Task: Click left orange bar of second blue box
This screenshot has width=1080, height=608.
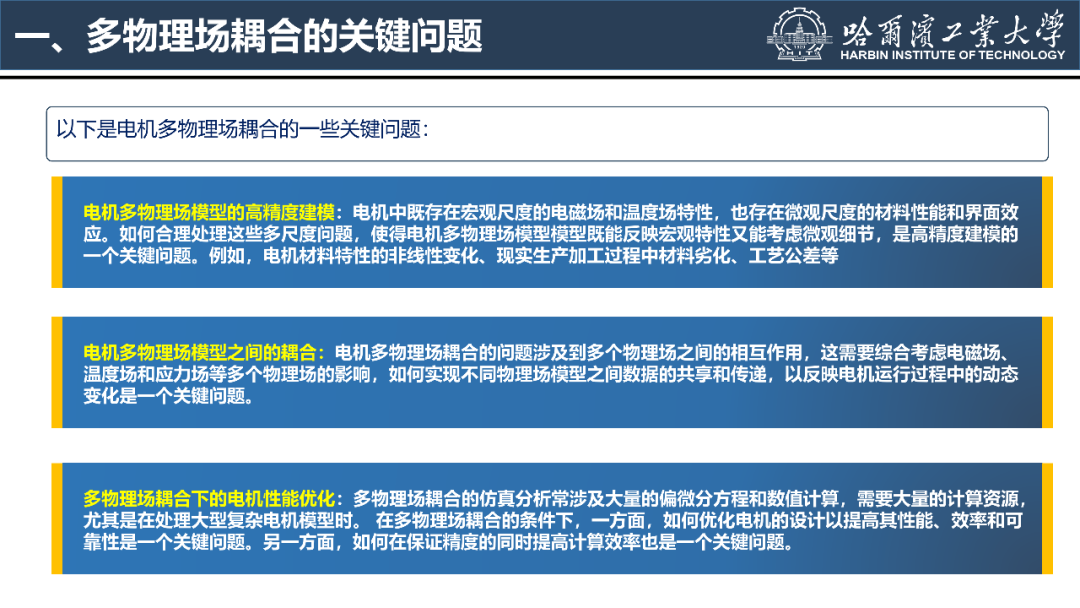Action: (57, 372)
